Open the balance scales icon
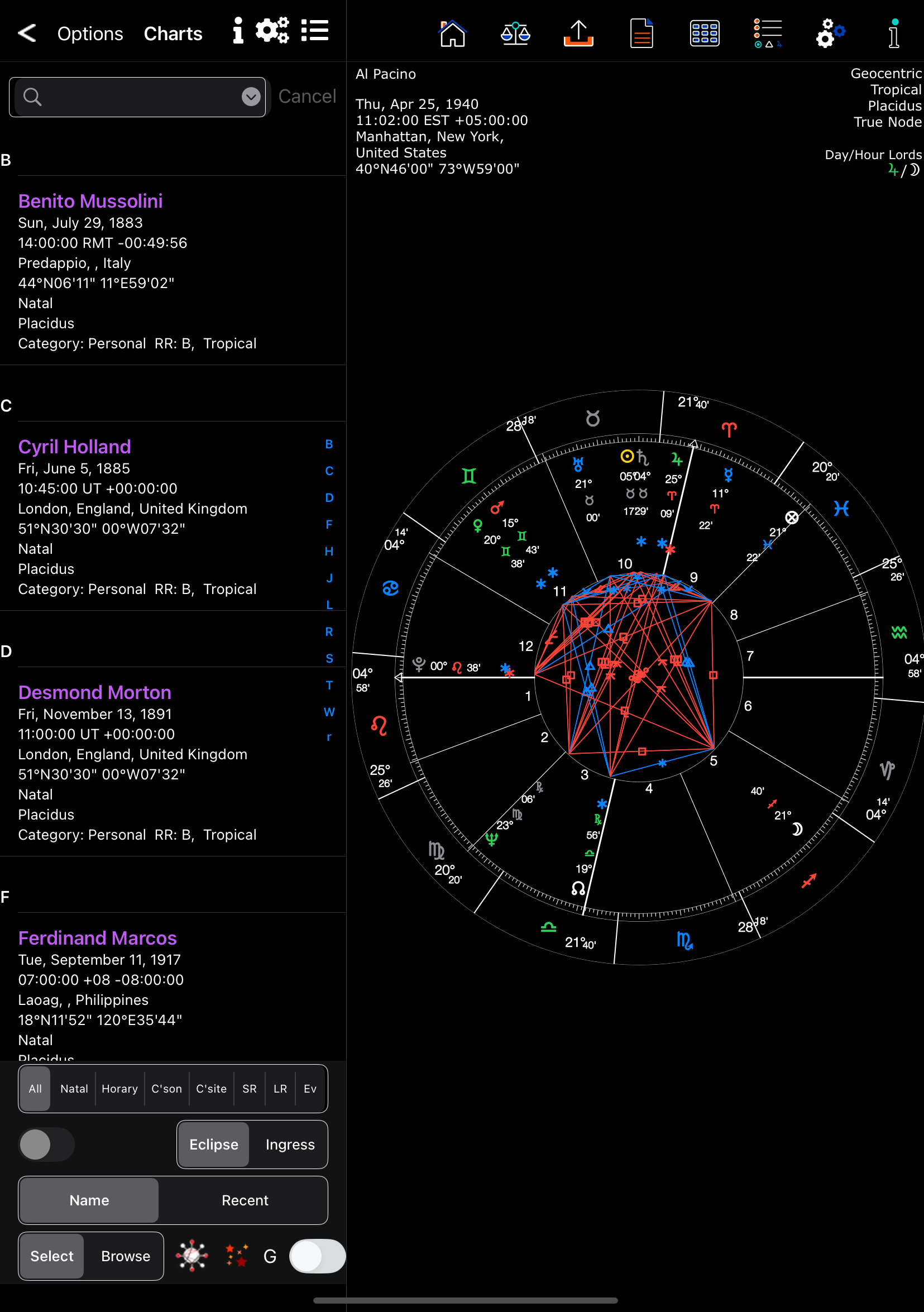The height and width of the screenshot is (1312, 924). point(515,33)
